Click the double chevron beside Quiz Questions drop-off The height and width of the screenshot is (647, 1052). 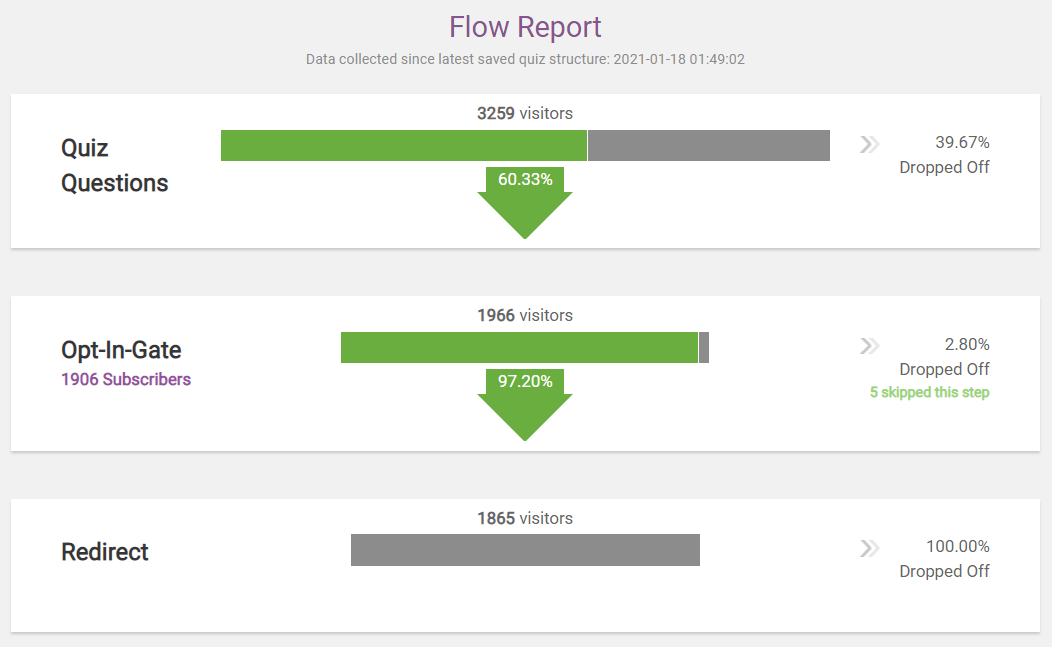point(869,144)
